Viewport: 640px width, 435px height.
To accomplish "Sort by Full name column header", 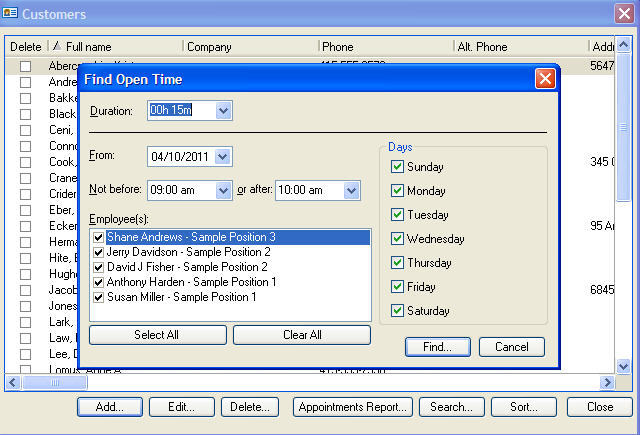I will pos(116,47).
